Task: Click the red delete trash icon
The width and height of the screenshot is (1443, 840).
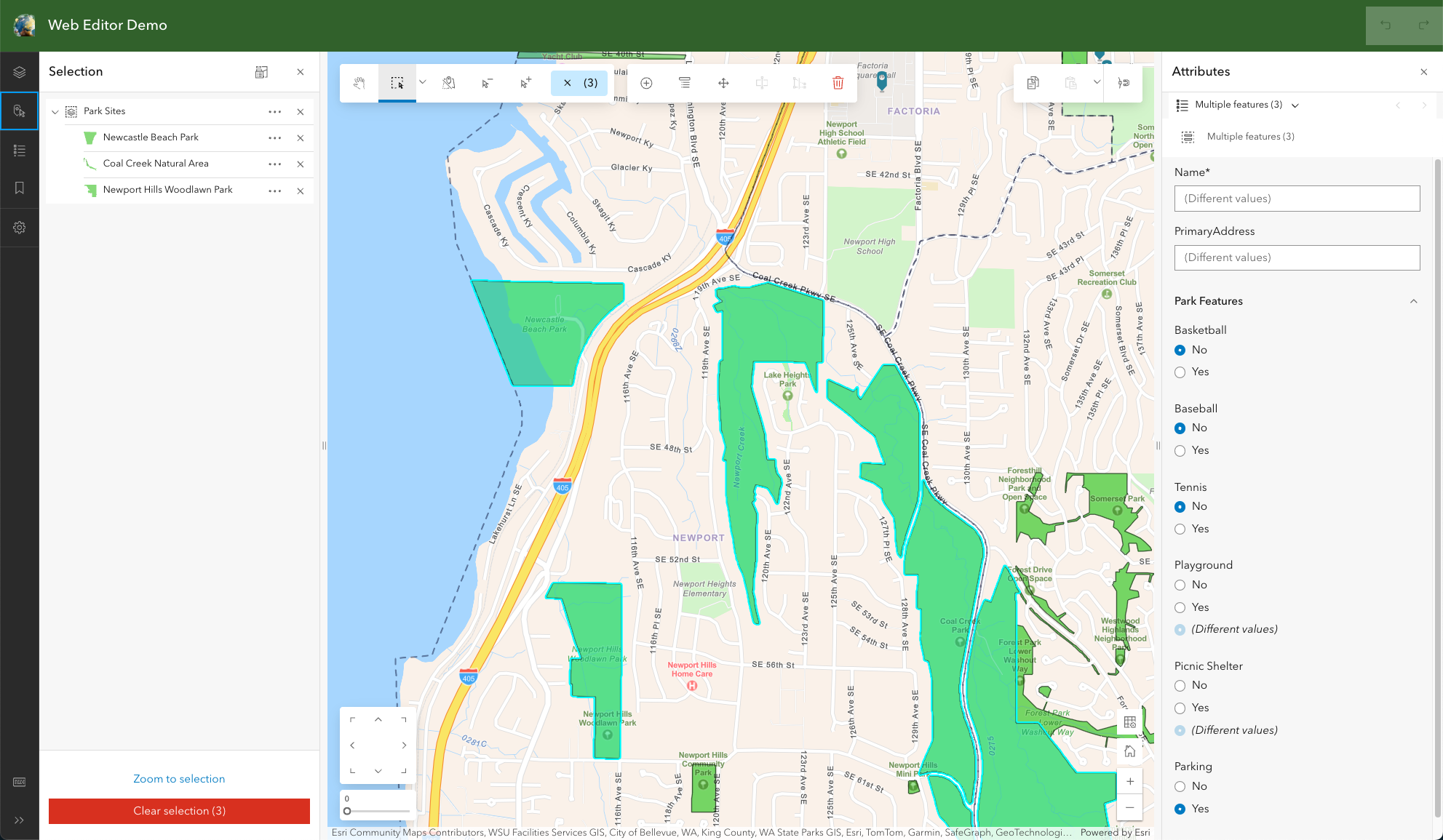Action: coord(838,83)
